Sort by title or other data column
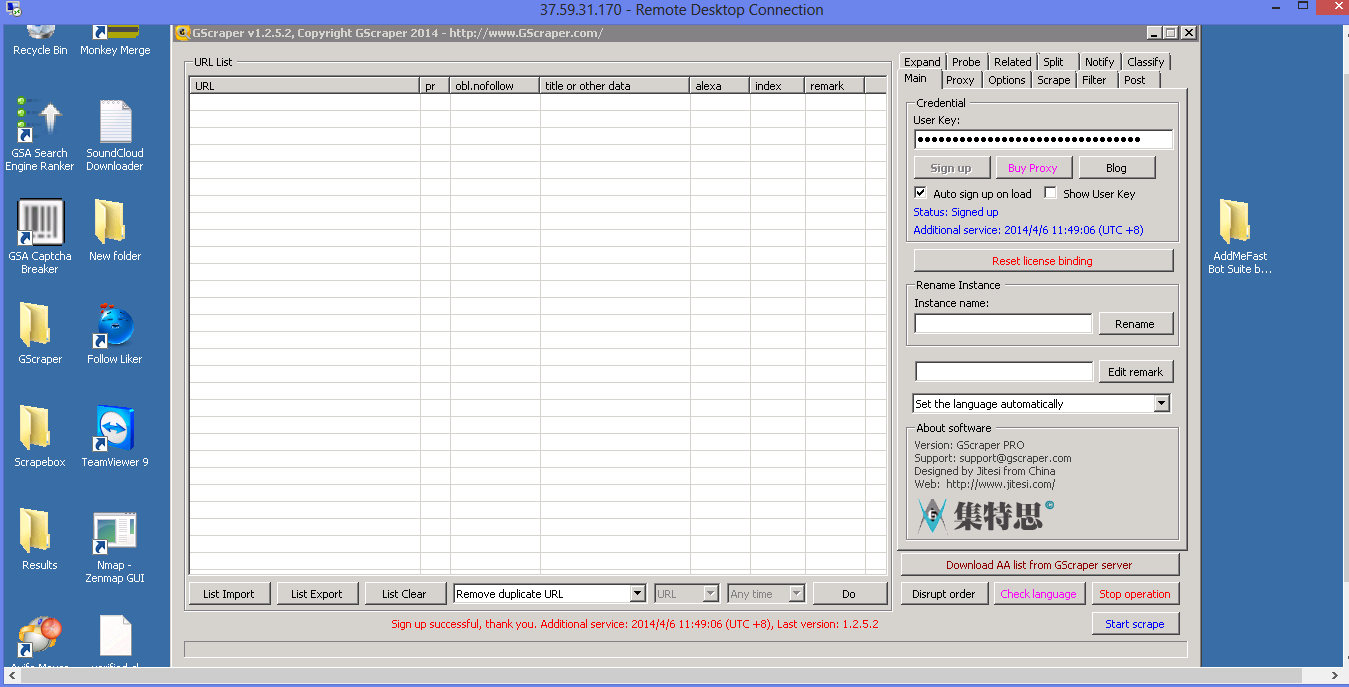Screen dimensions: 1349x687 tap(614, 86)
